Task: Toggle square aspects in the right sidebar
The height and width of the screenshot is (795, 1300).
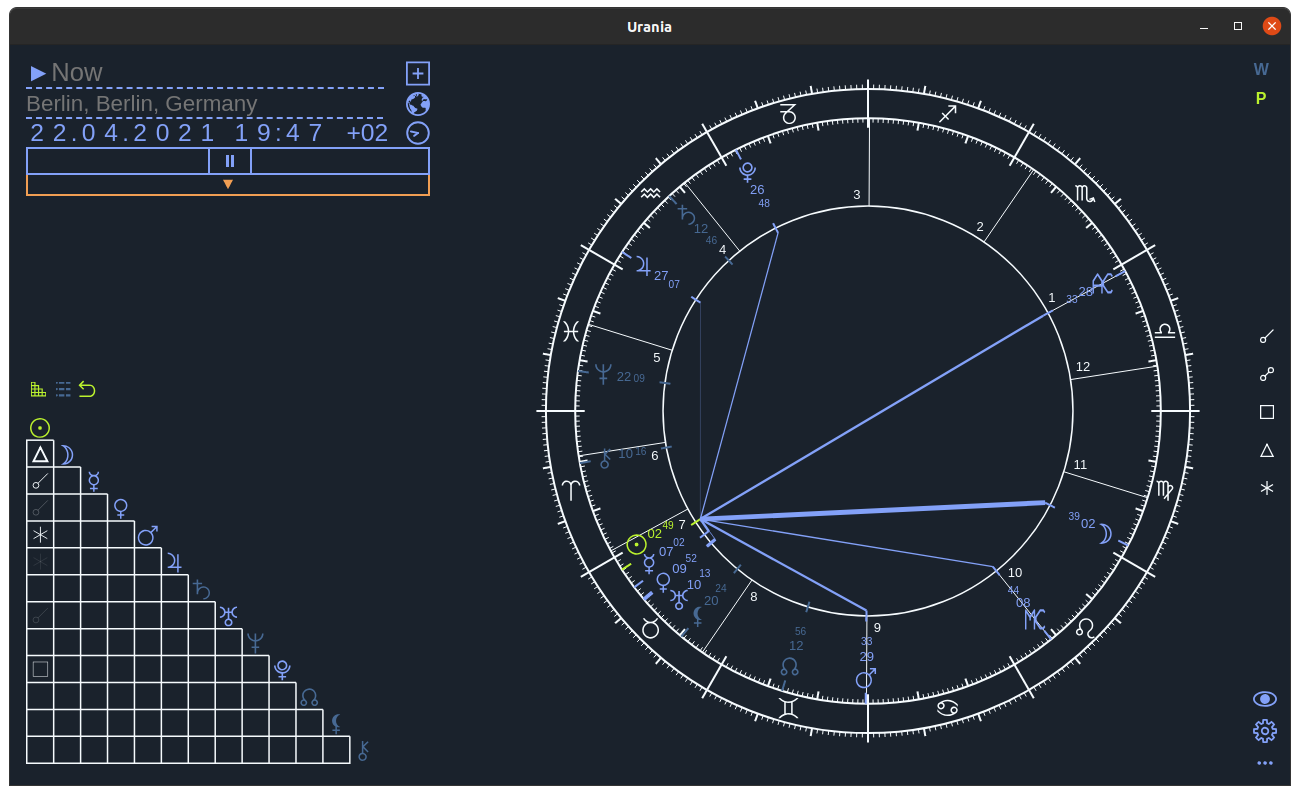Action: 1267,412
